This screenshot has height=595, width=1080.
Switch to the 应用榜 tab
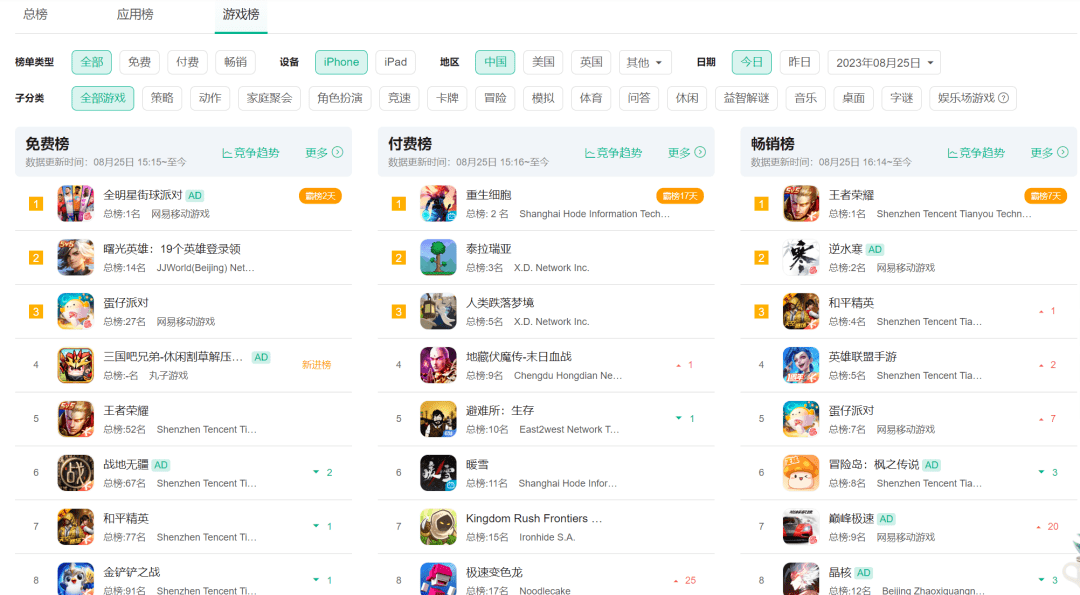[135, 14]
